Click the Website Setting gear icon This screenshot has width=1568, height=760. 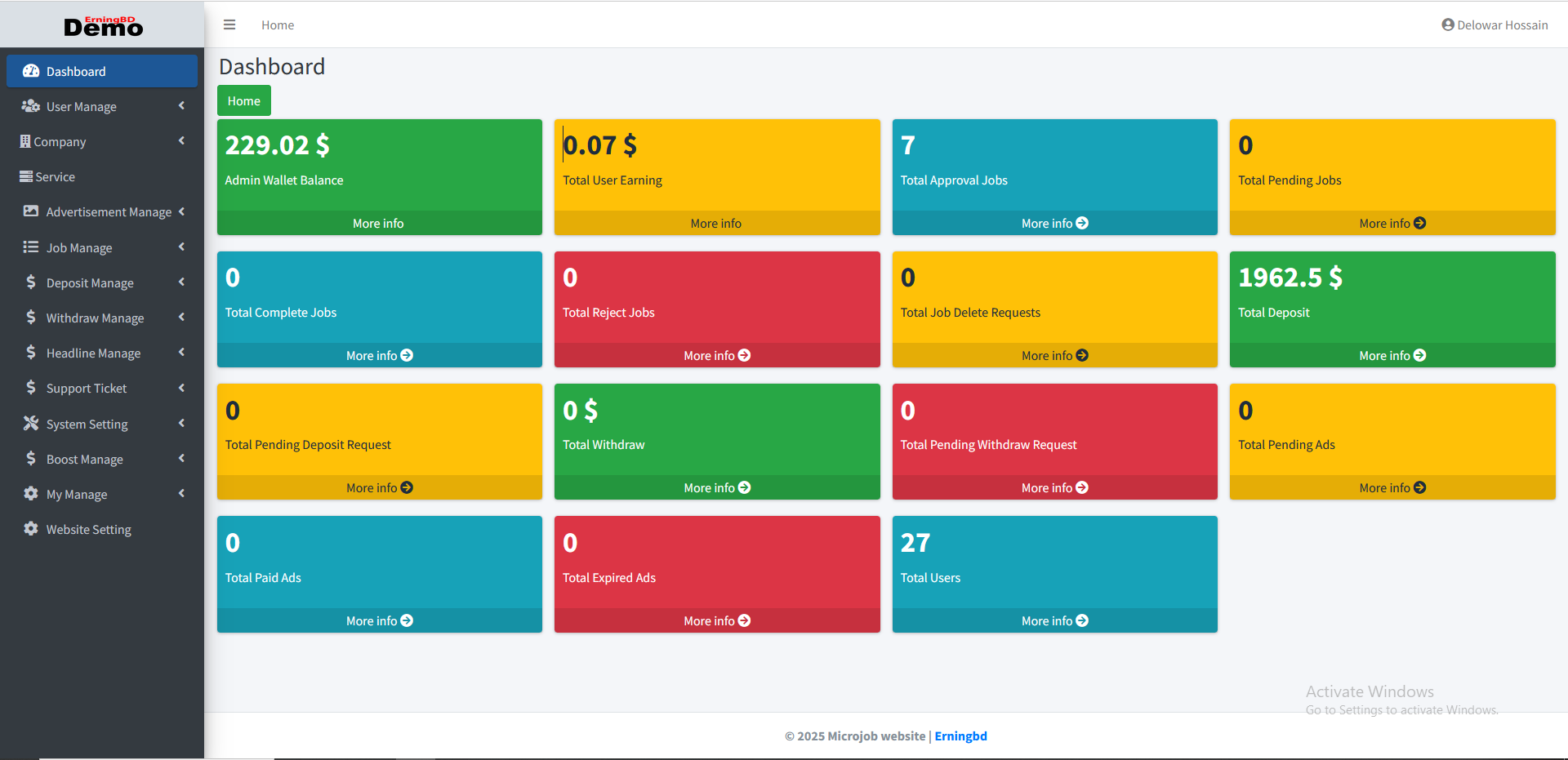tap(31, 529)
